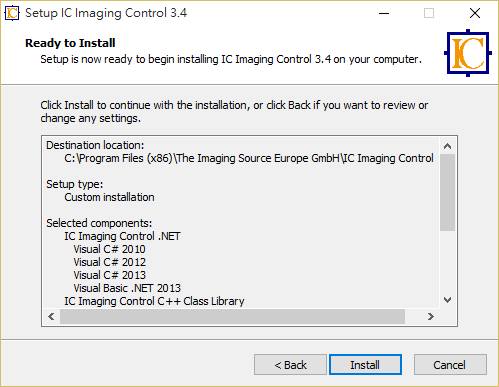Click the C++ Class Library entry
The width and height of the screenshot is (499, 387).
pos(154,301)
